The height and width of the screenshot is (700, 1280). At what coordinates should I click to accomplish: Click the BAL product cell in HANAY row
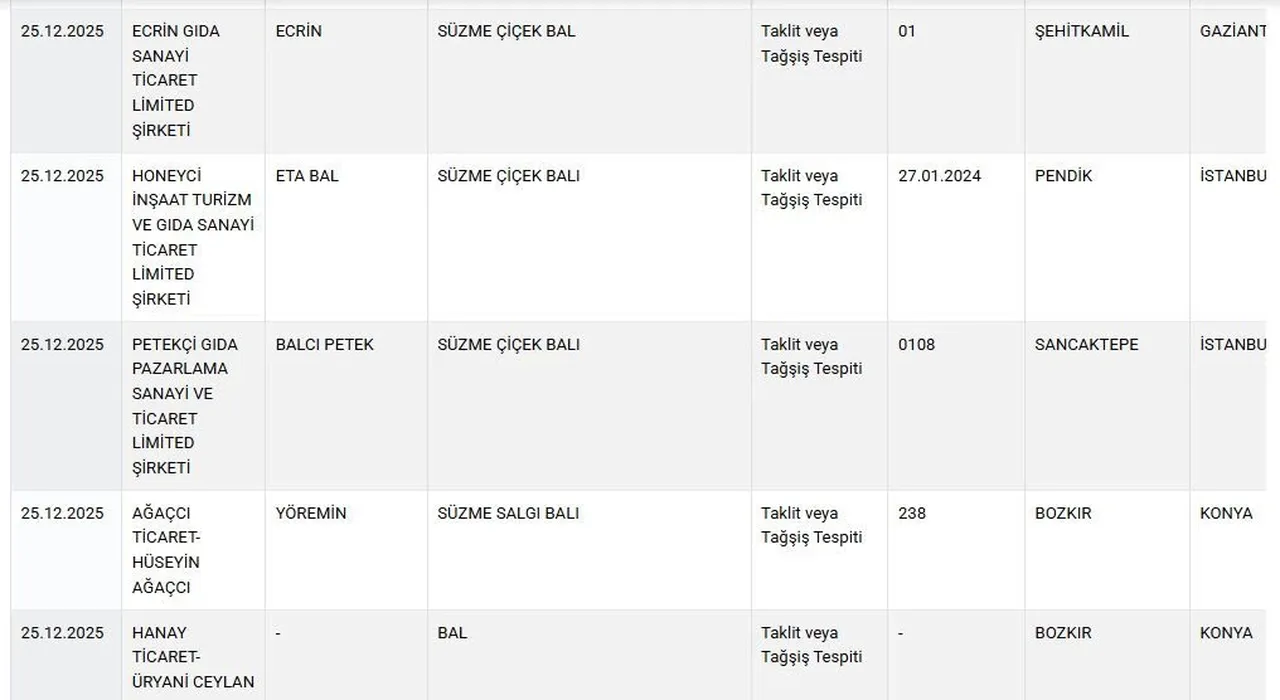pos(452,633)
